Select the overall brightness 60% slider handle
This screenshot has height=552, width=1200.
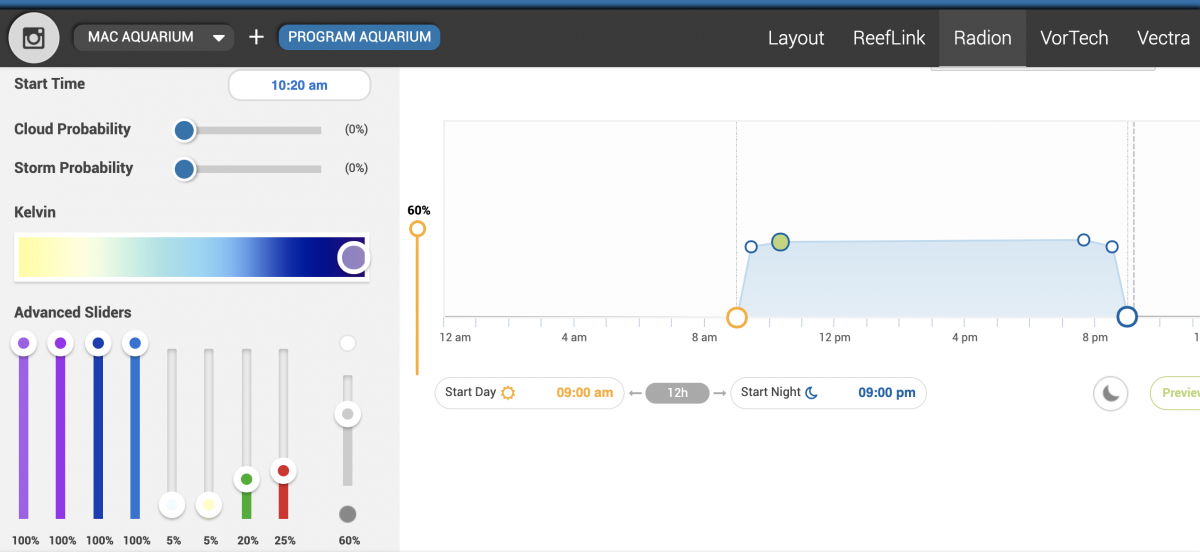pos(348,414)
